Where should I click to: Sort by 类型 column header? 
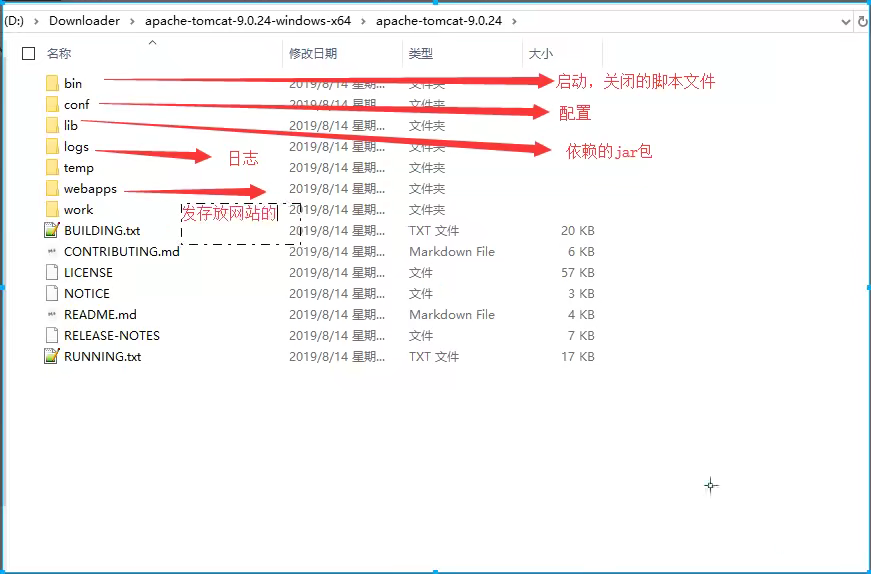click(421, 53)
